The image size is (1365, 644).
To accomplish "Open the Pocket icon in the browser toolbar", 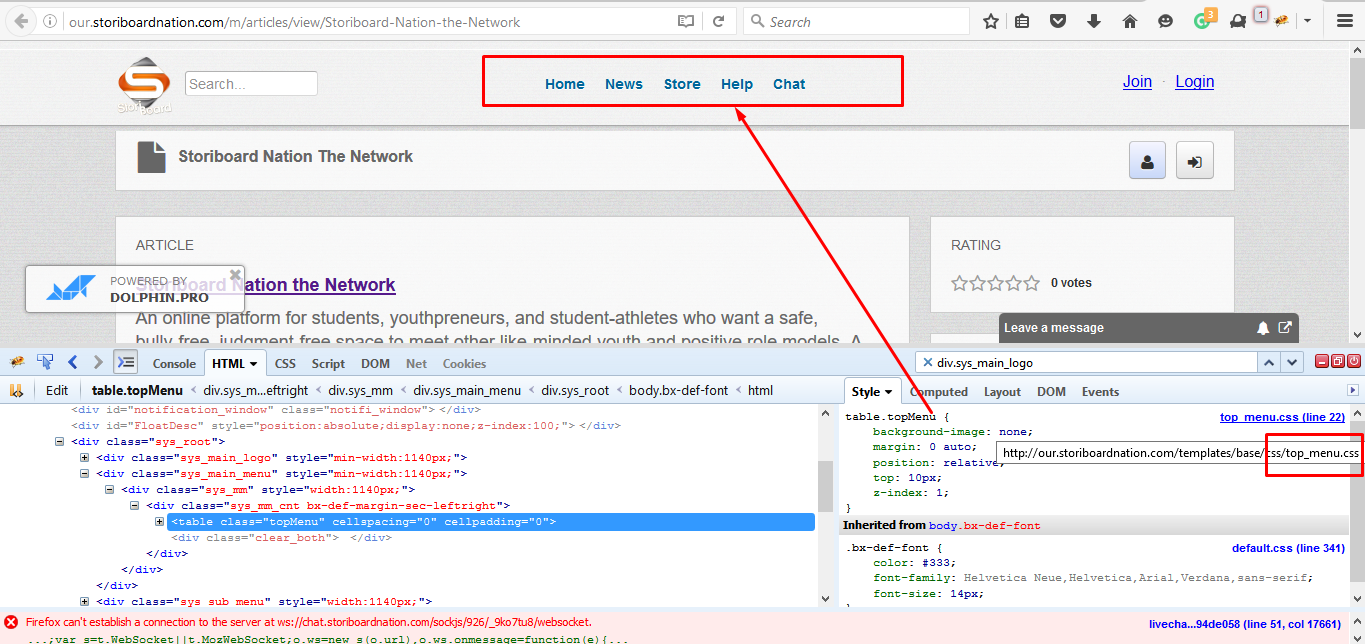I will pos(1058,21).
